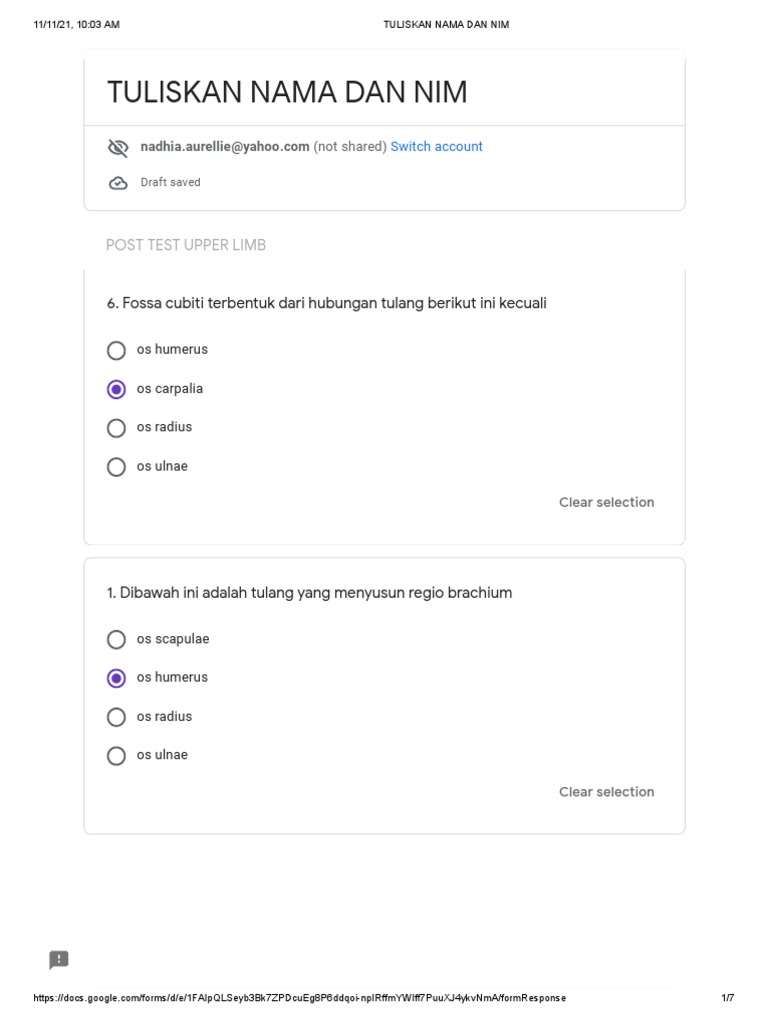Choose os ulnae in question 1
This screenshot has height=1024, width=768.
(x=116, y=756)
